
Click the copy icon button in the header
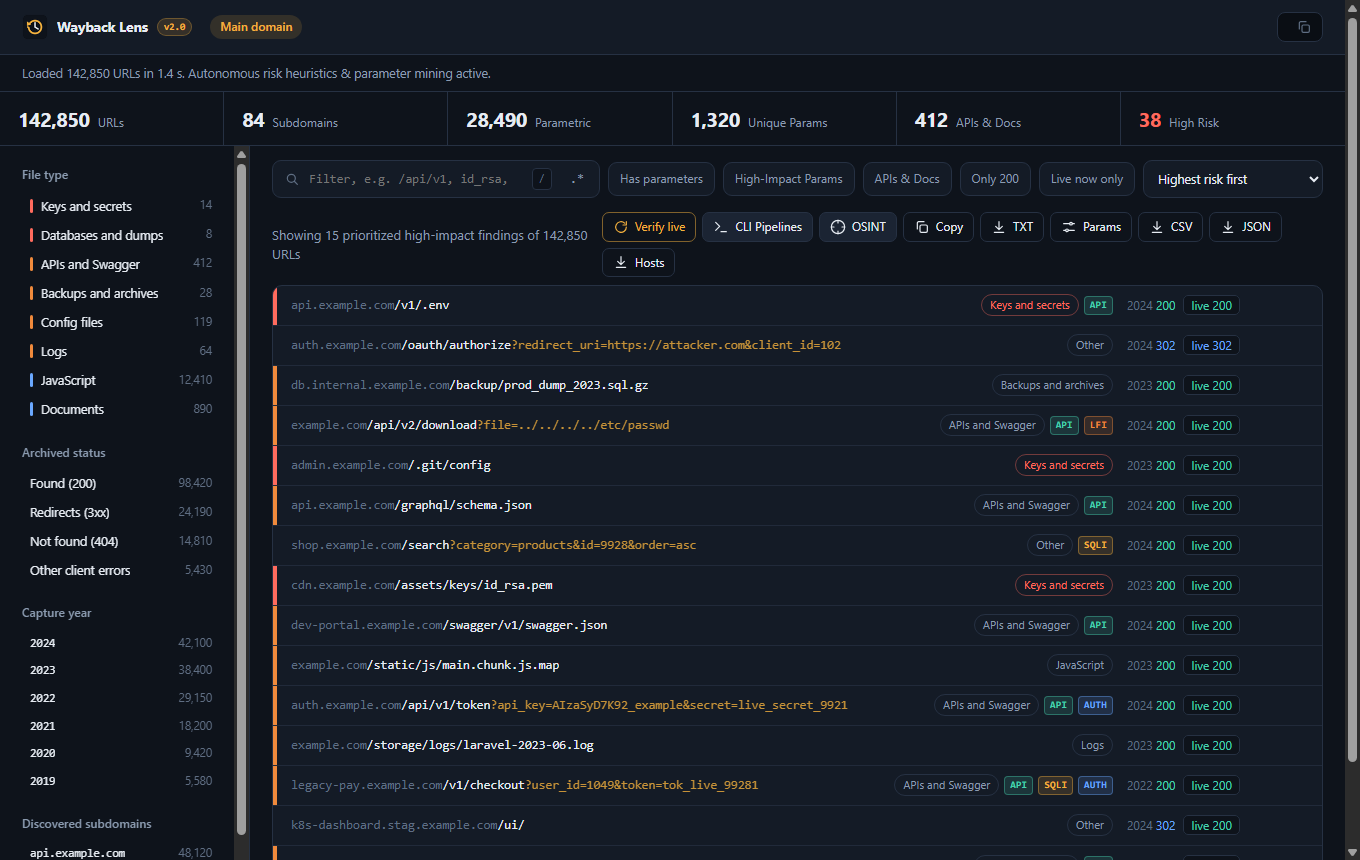pyautogui.click(x=1300, y=27)
